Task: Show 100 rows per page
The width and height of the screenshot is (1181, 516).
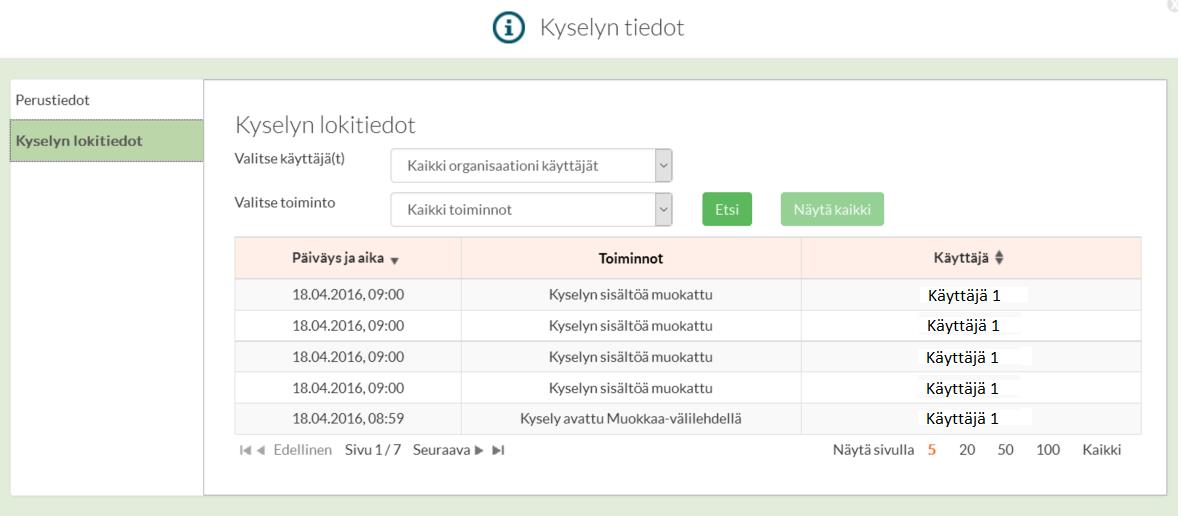Action: (1048, 450)
